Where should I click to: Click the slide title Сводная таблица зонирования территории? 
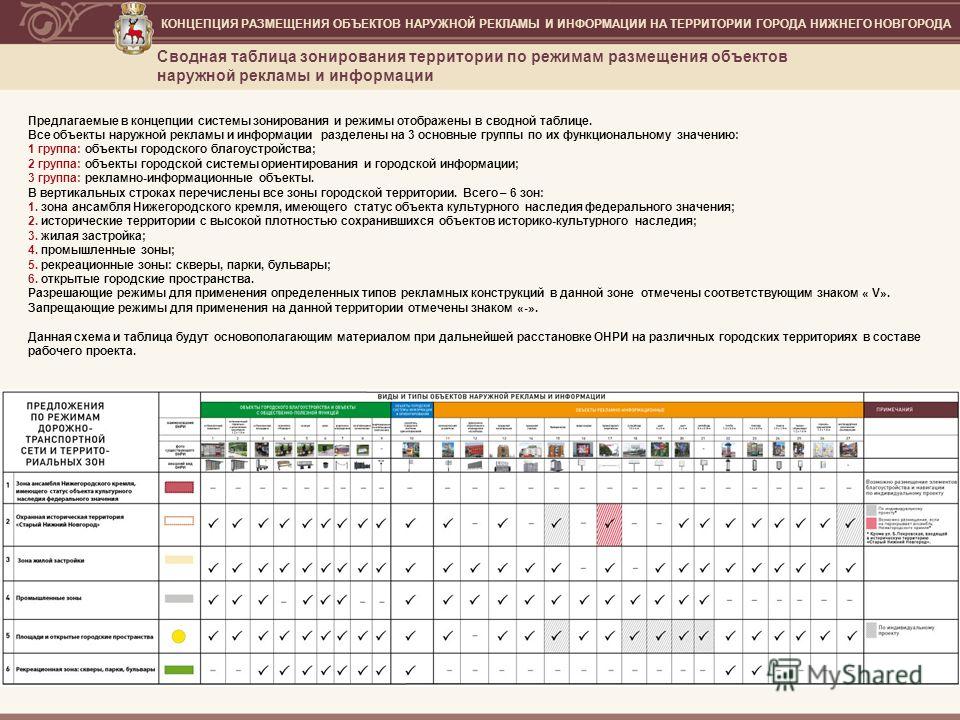(x=472, y=66)
